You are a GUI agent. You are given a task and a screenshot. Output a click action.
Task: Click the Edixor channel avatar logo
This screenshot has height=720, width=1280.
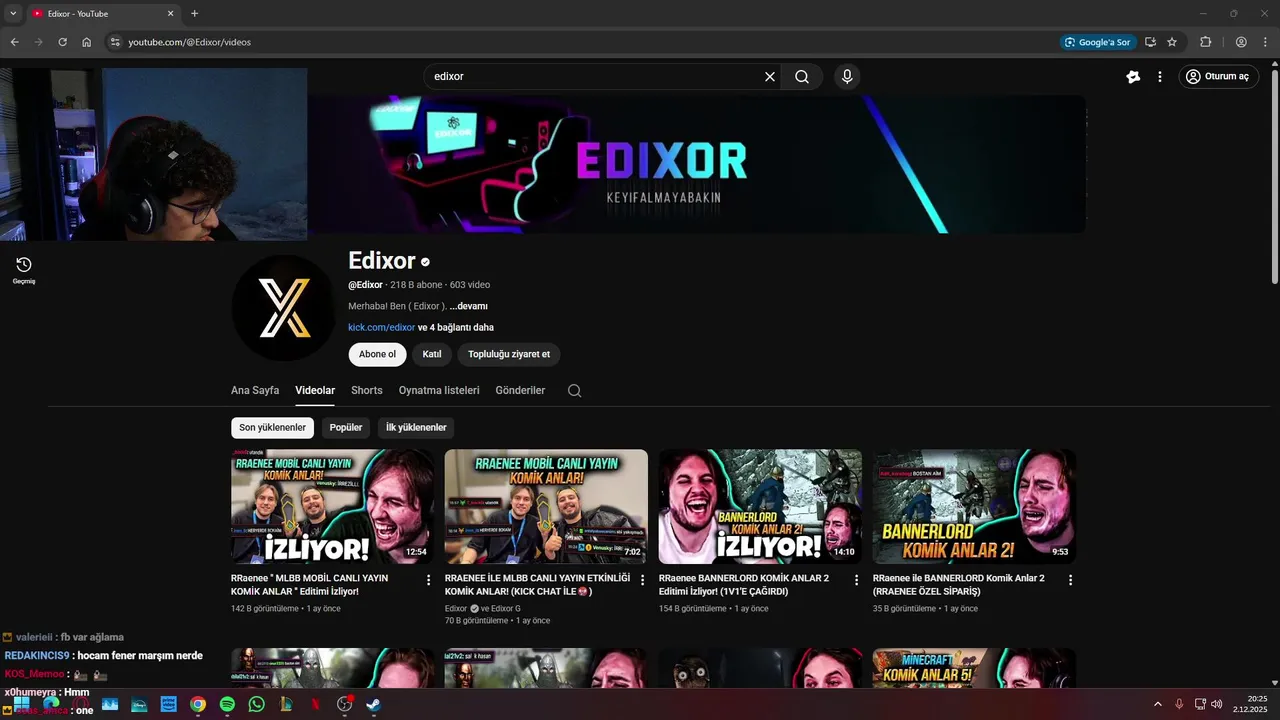[283, 308]
